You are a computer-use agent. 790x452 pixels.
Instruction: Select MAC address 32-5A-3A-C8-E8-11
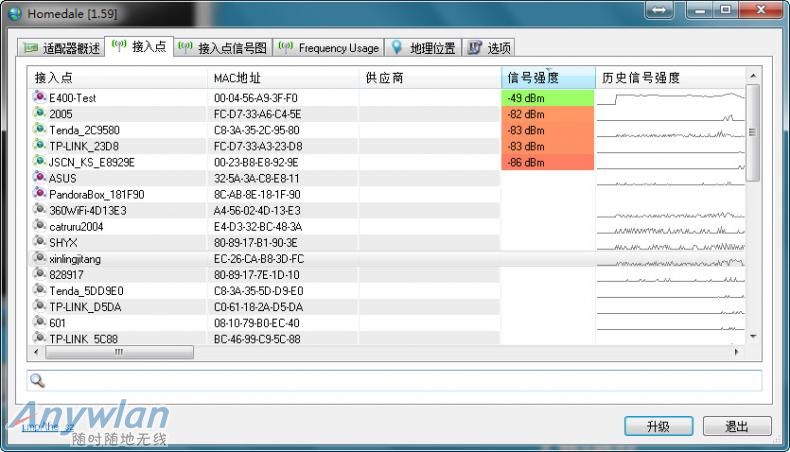(x=256, y=178)
